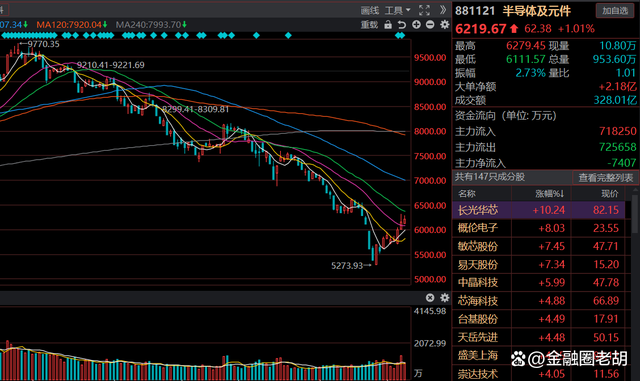Screen dimensions: 640x381
Task: Click 振幅 value 2.73%
Action: click(x=531, y=73)
